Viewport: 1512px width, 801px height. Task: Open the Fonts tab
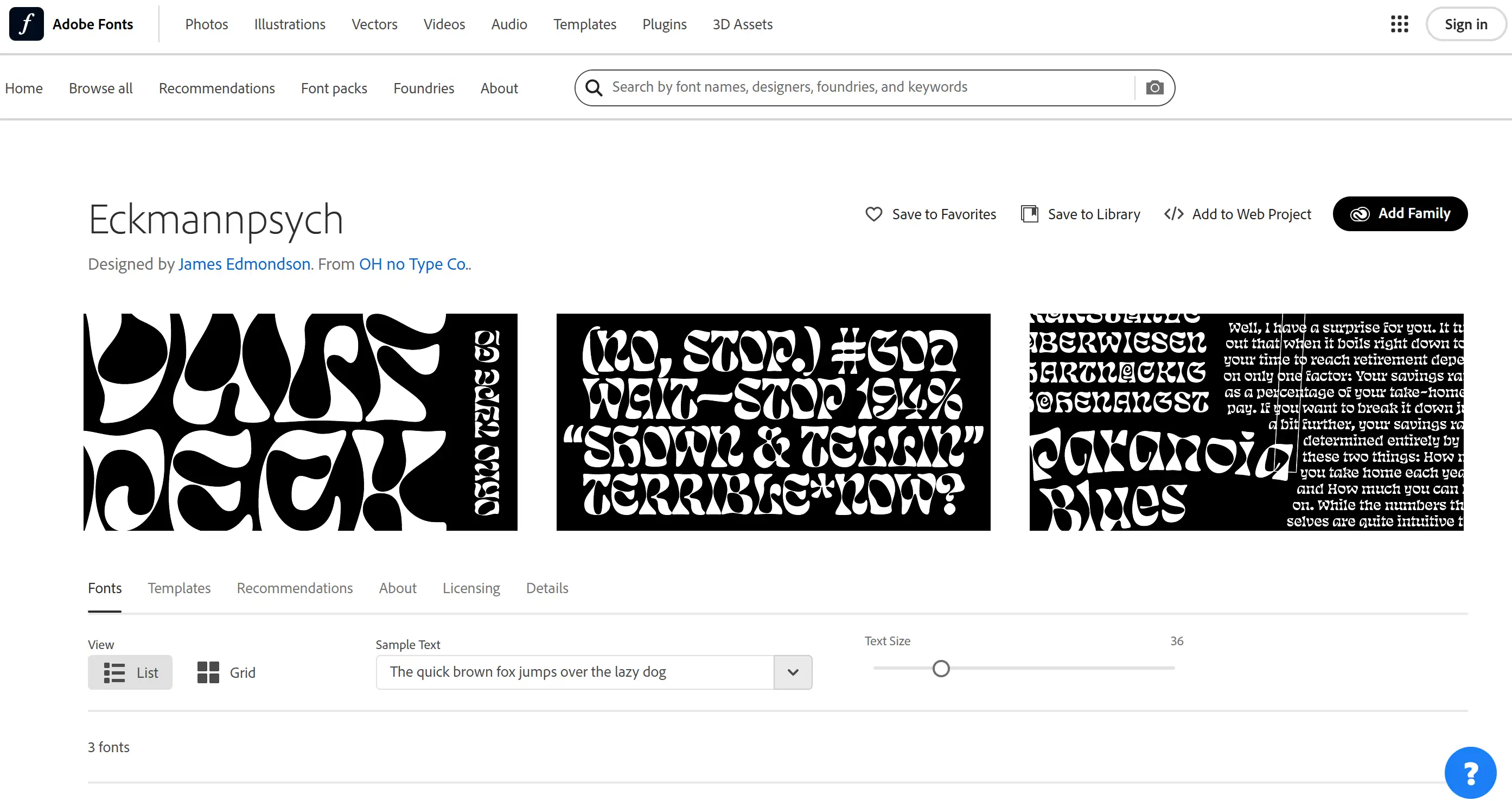pos(105,588)
